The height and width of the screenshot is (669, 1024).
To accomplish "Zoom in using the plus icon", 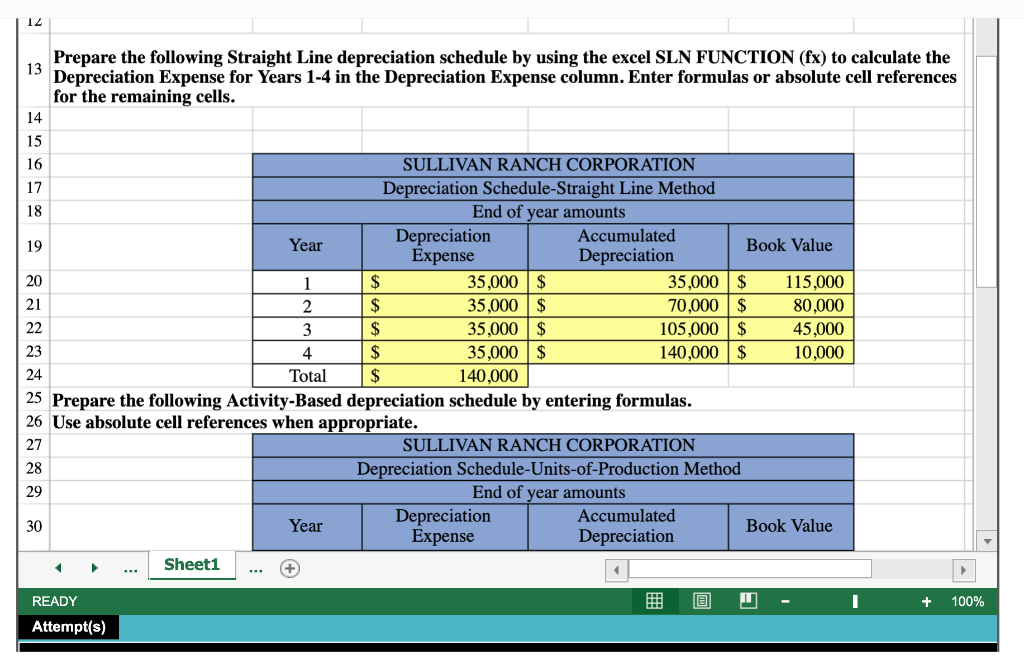I will pos(925,601).
